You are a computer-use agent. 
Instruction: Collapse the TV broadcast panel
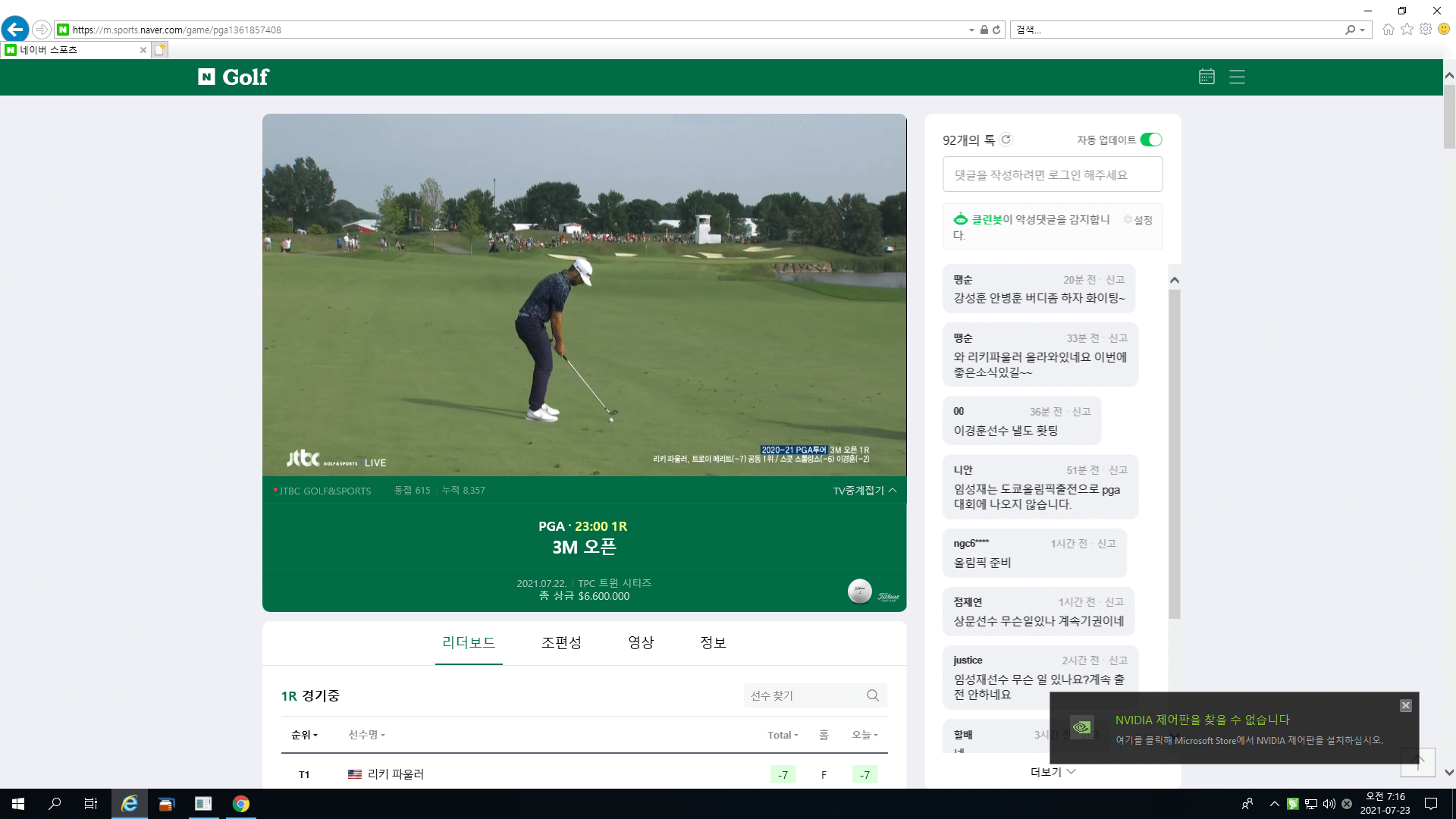[864, 491]
